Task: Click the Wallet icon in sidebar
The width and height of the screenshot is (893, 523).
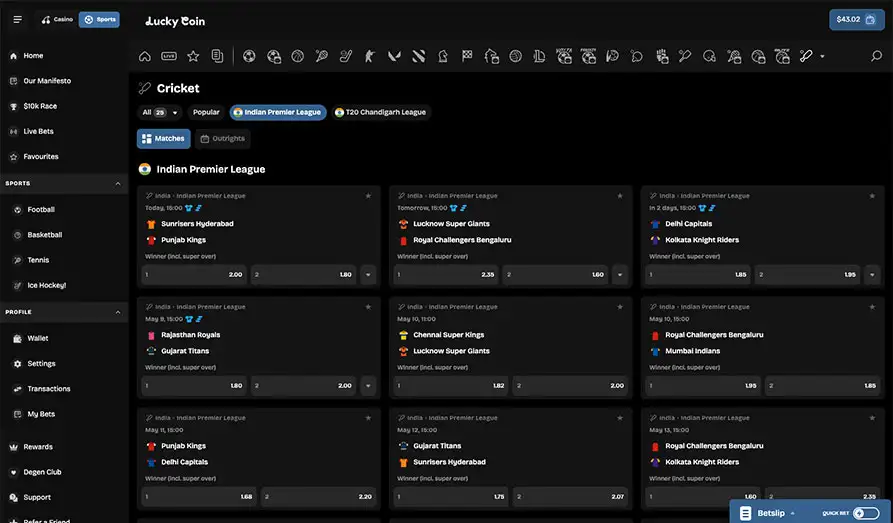Action: [17, 338]
